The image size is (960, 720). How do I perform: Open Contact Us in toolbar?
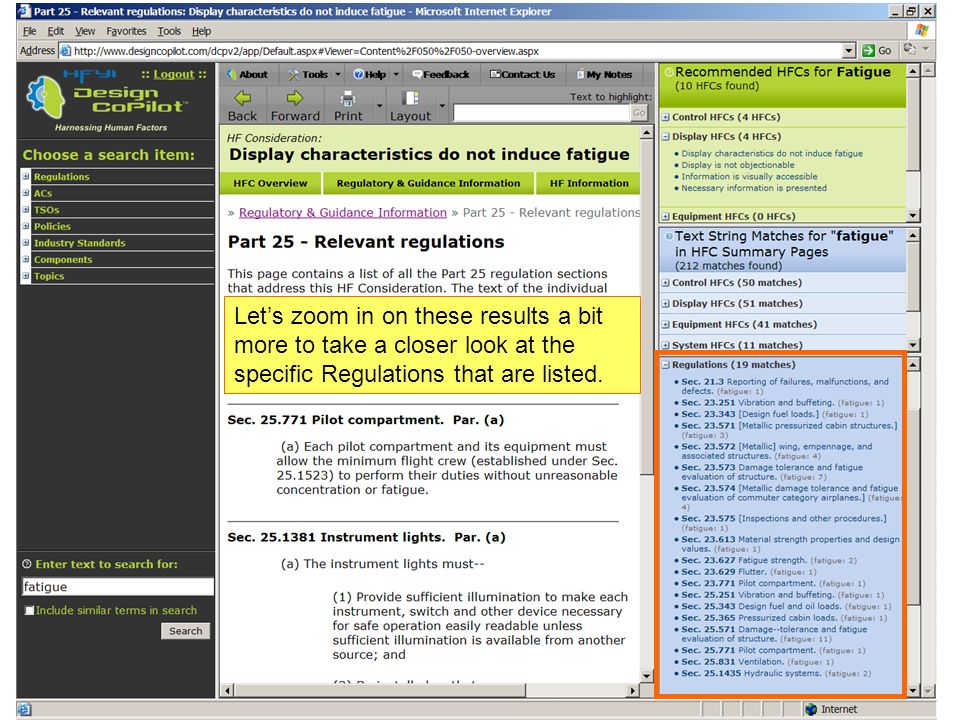(522, 74)
